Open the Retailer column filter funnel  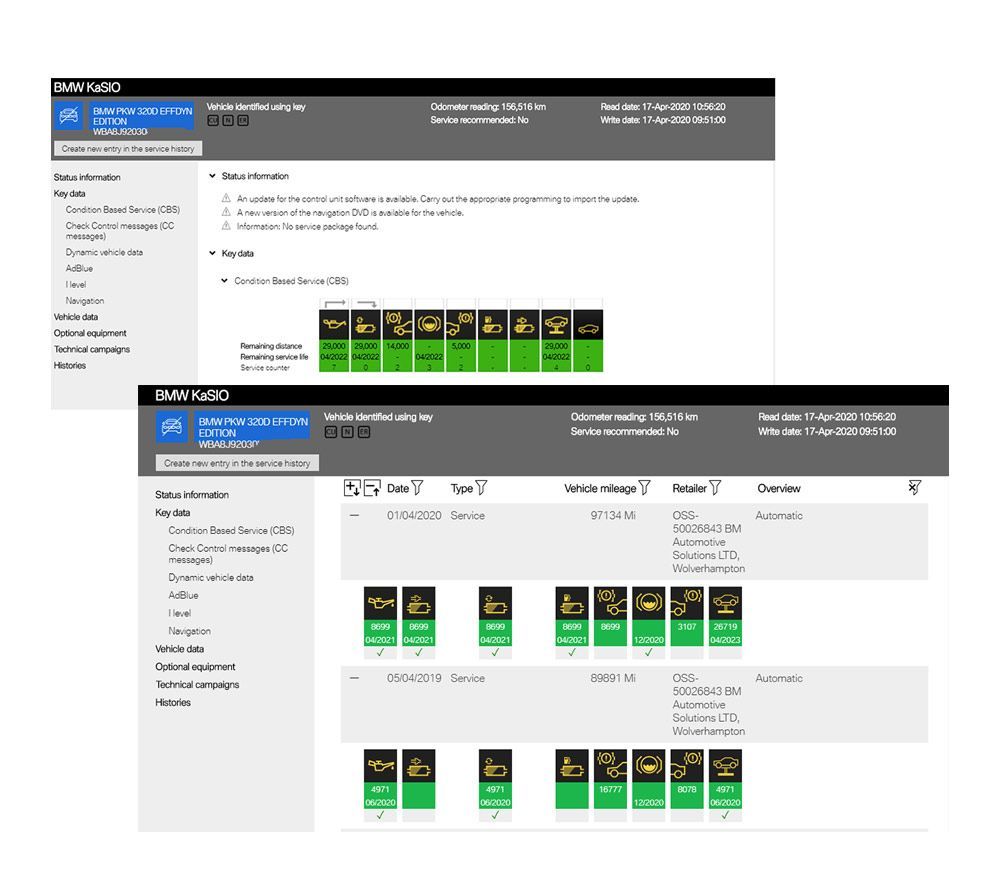point(715,488)
